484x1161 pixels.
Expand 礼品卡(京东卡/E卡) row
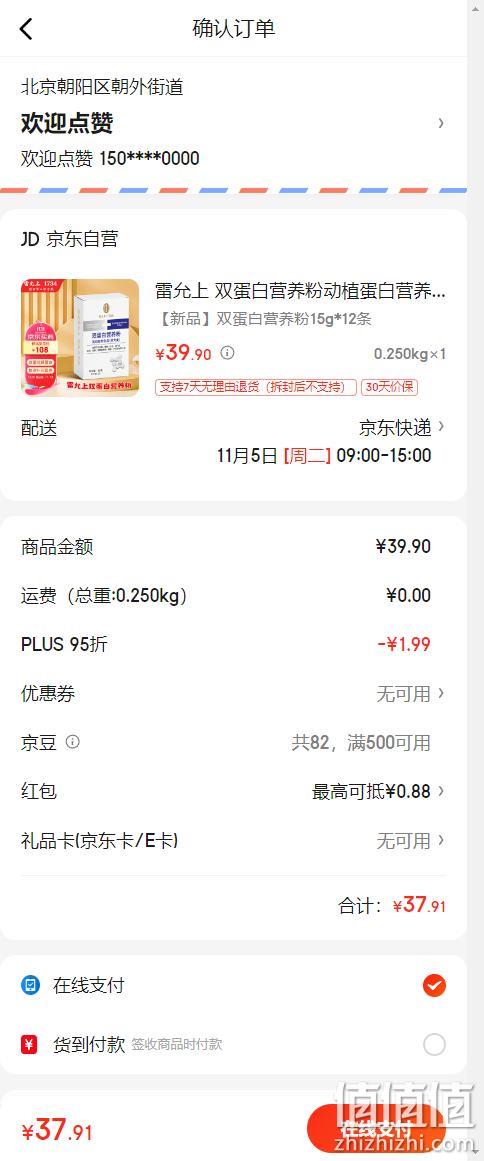click(x=233, y=840)
